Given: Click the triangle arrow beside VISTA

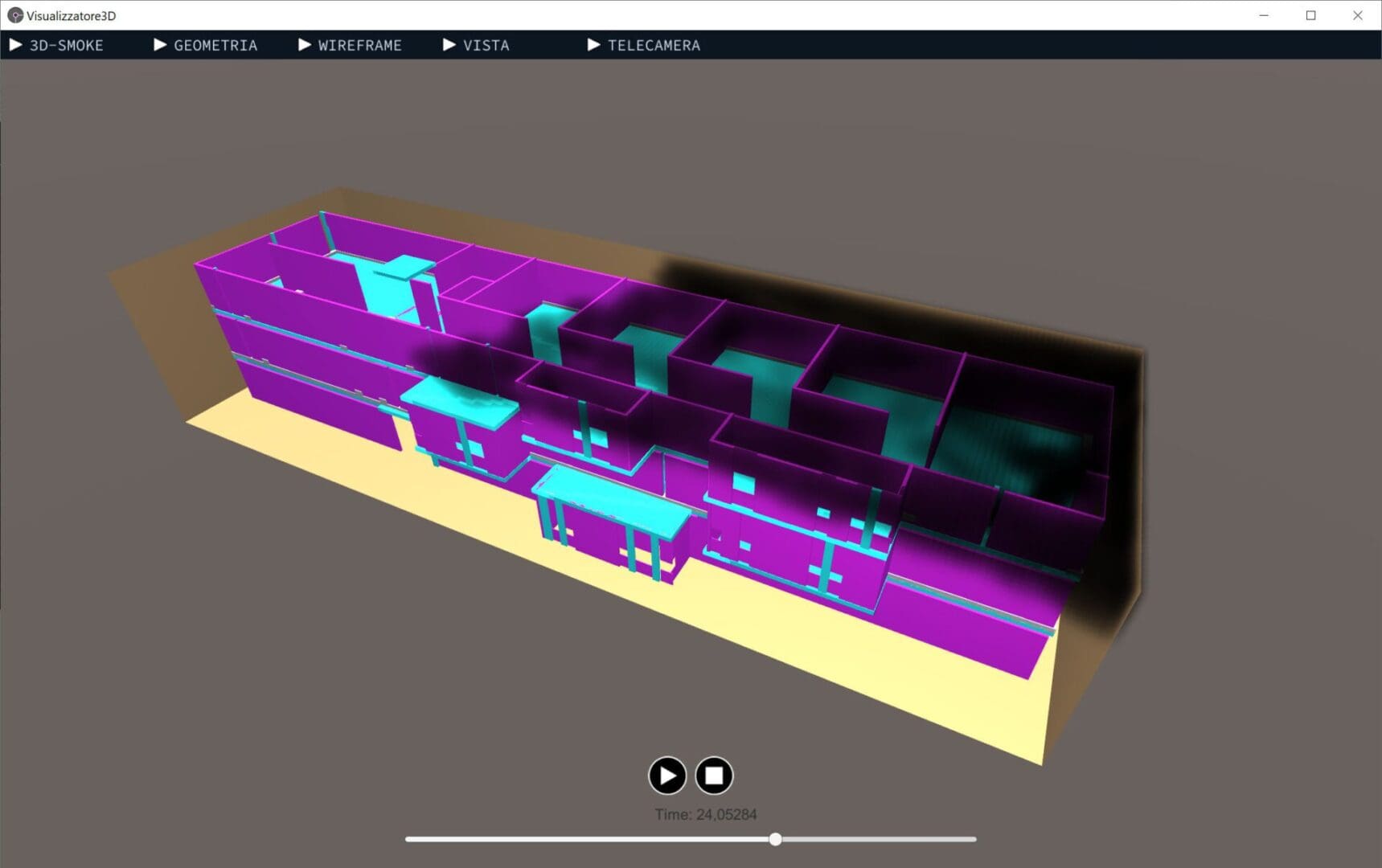Looking at the screenshot, I should [x=449, y=45].
